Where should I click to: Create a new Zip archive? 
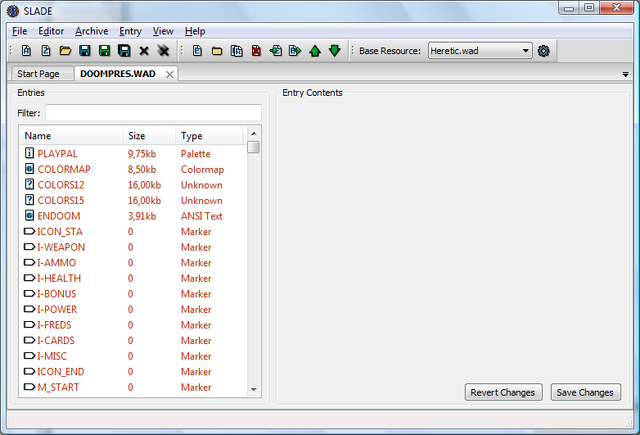click(x=46, y=51)
